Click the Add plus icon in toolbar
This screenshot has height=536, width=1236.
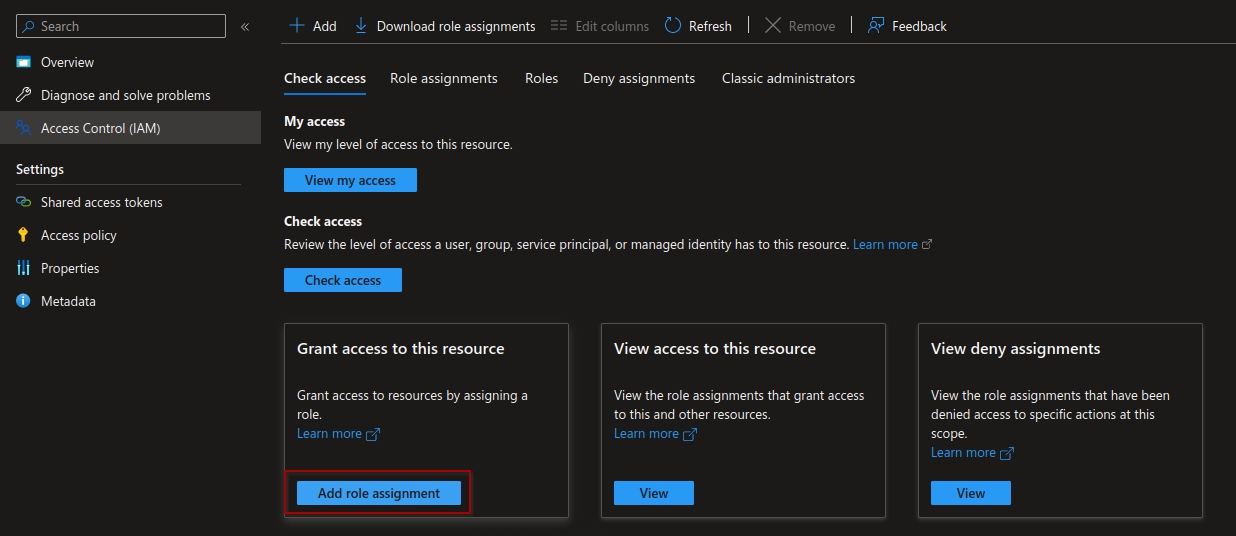296,26
